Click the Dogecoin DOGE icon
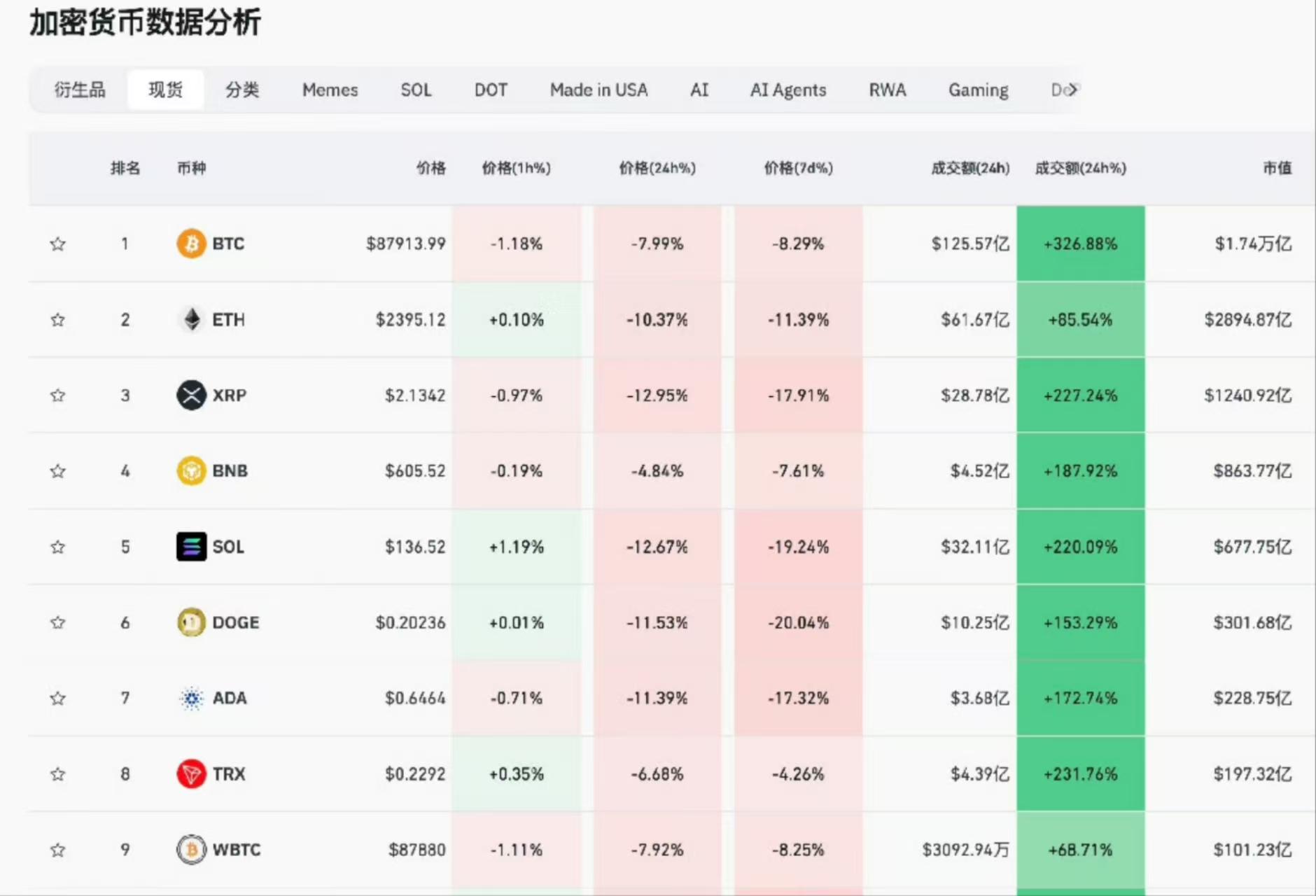This screenshot has width=1316, height=896. click(x=190, y=622)
